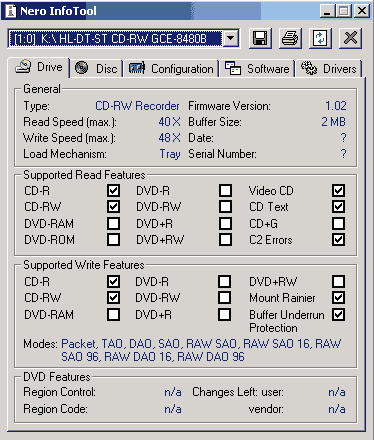Click the 48X write speed value

pos(169,138)
